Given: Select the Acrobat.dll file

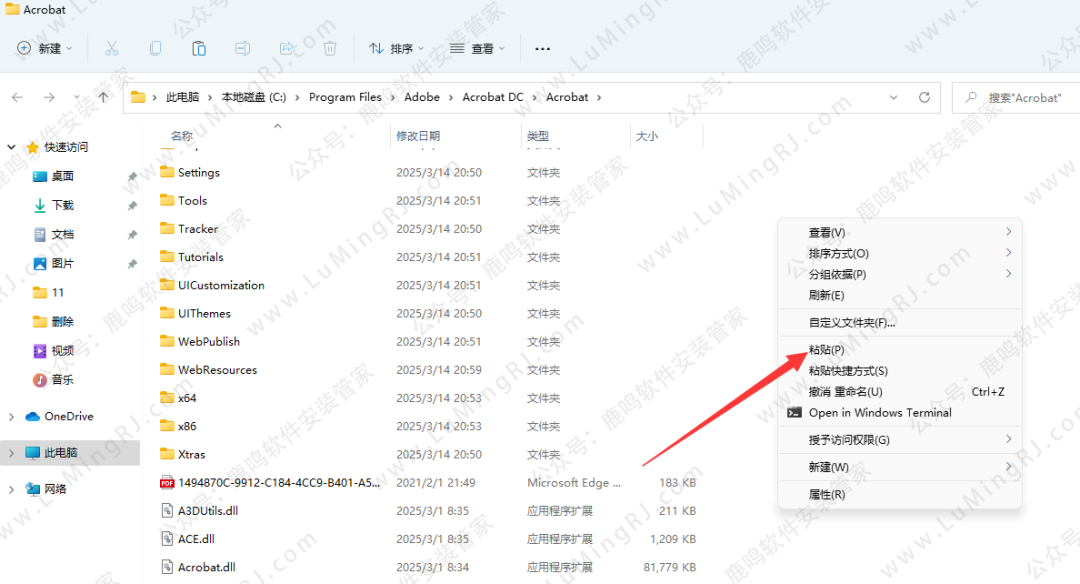Looking at the screenshot, I should (x=206, y=567).
